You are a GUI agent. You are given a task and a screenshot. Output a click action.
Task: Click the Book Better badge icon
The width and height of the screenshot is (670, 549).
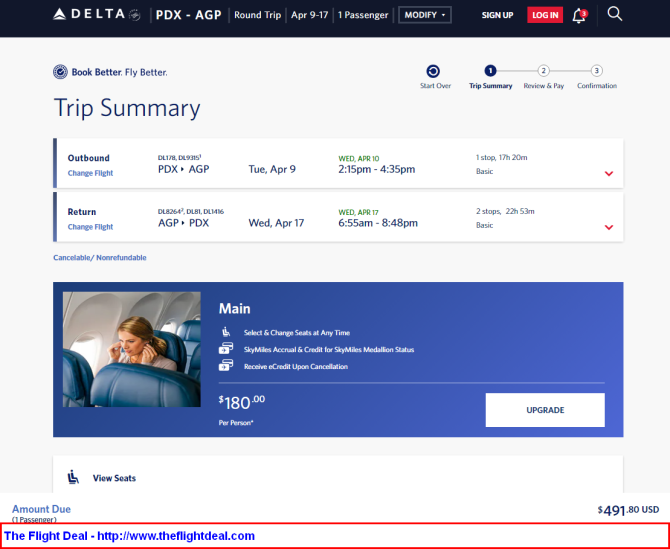pos(60,72)
